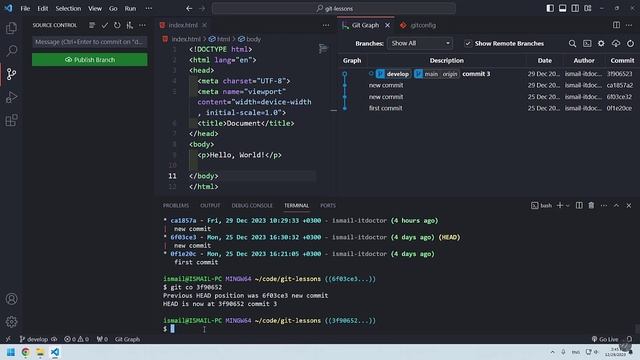Switch to the Output panel tab
This screenshot has width=640, height=360.
coord(210,205)
